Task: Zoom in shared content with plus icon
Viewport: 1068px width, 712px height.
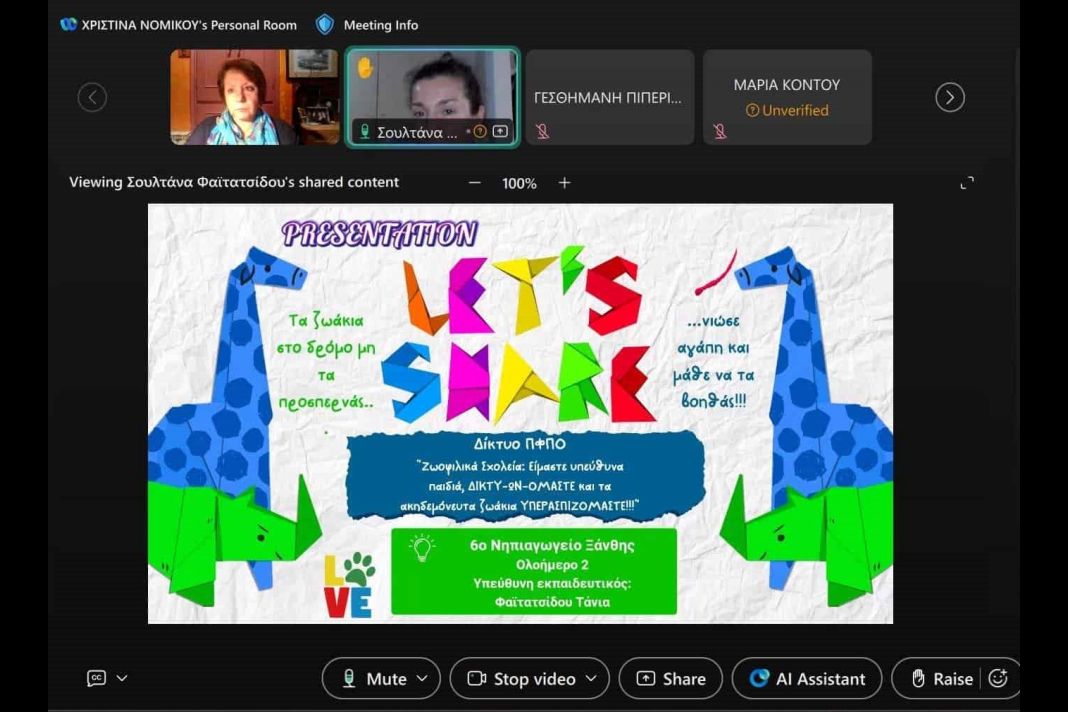Action: tap(564, 183)
